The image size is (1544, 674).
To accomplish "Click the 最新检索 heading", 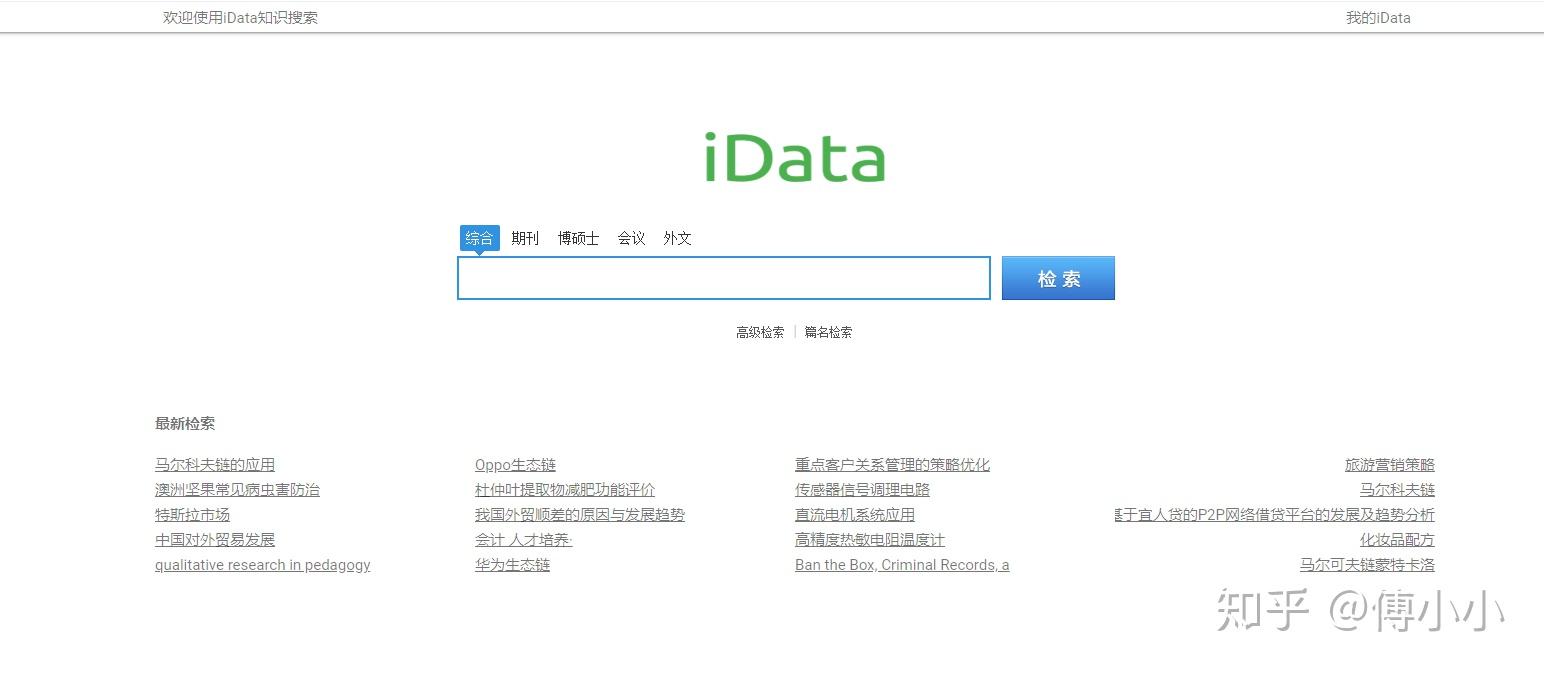I will (185, 423).
